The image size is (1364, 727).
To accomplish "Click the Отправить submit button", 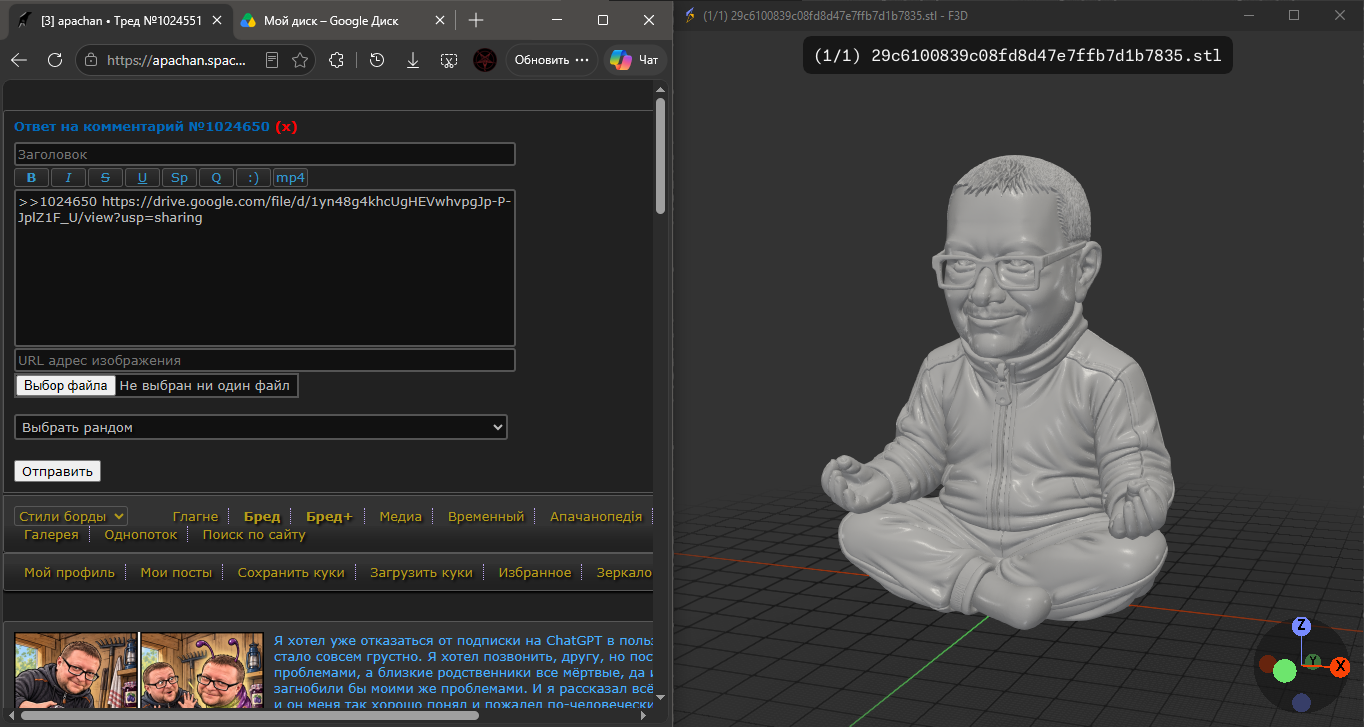I will click(58, 471).
